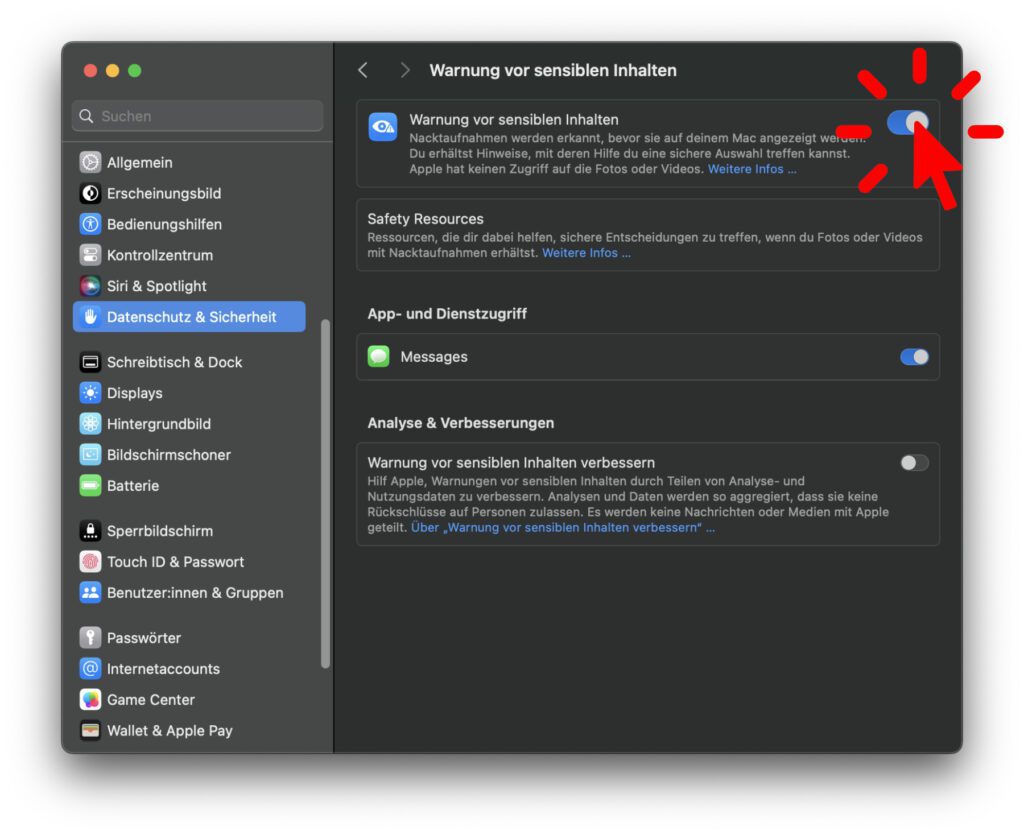Open Siri & Spotlight settings
The height and width of the screenshot is (835, 1024).
click(x=91, y=285)
